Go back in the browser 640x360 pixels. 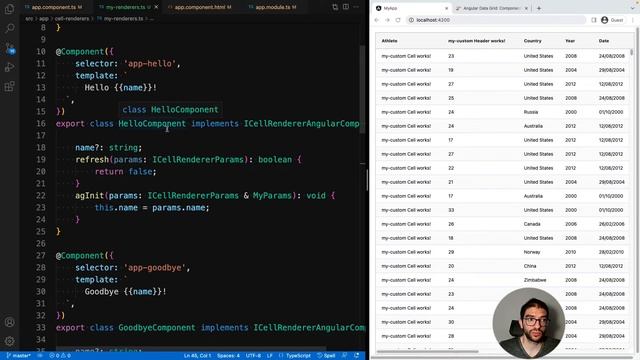pos(377,20)
